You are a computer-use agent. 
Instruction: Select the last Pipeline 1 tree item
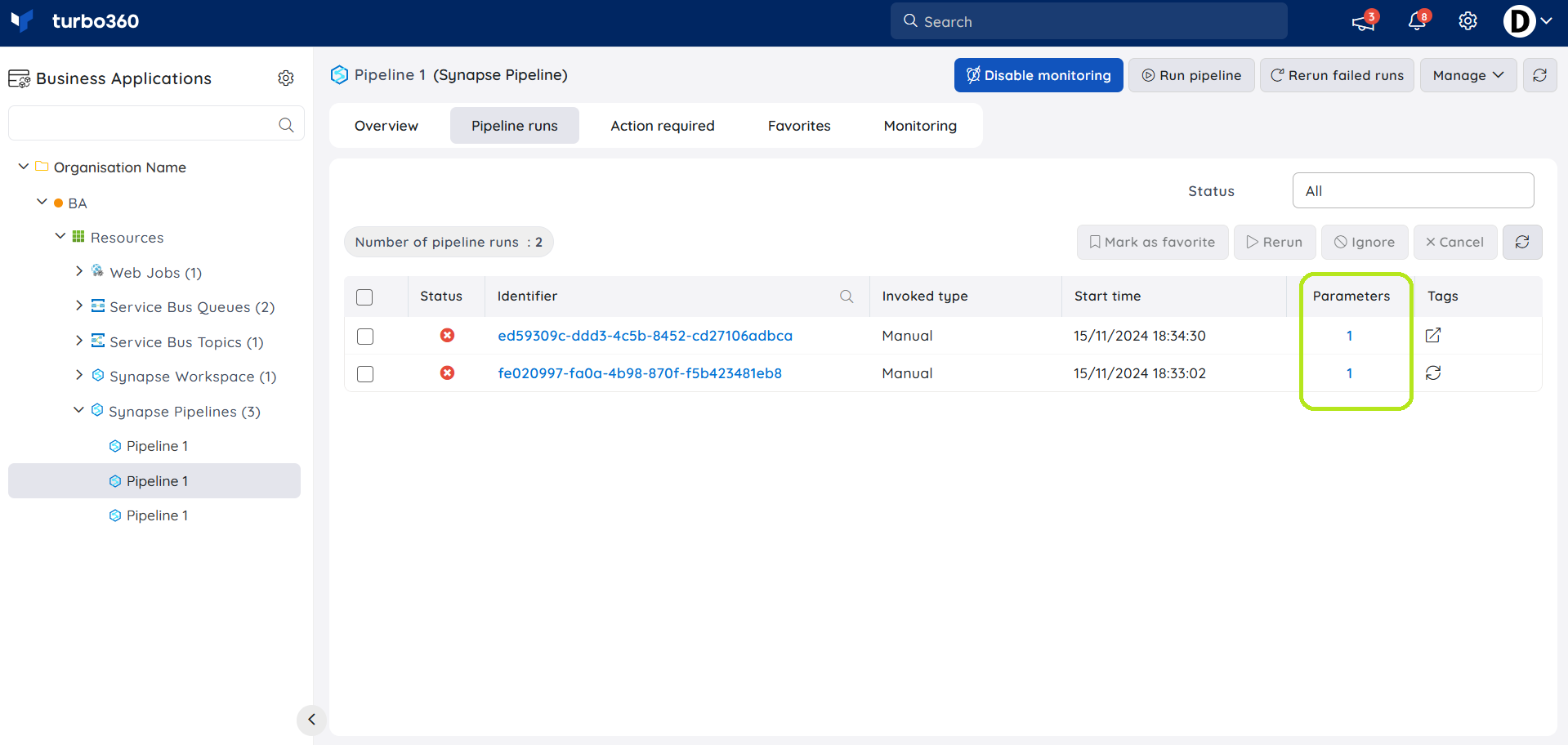pyautogui.click(x=157, y=515)
